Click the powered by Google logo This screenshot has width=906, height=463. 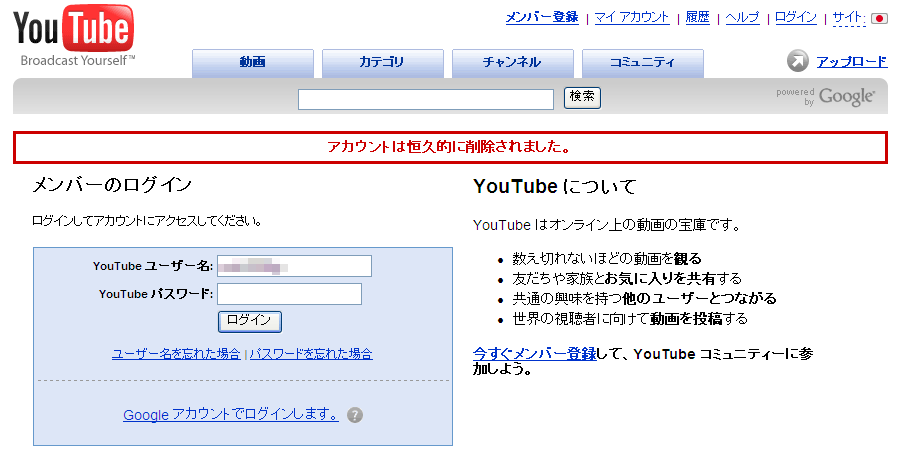point(826,97)
